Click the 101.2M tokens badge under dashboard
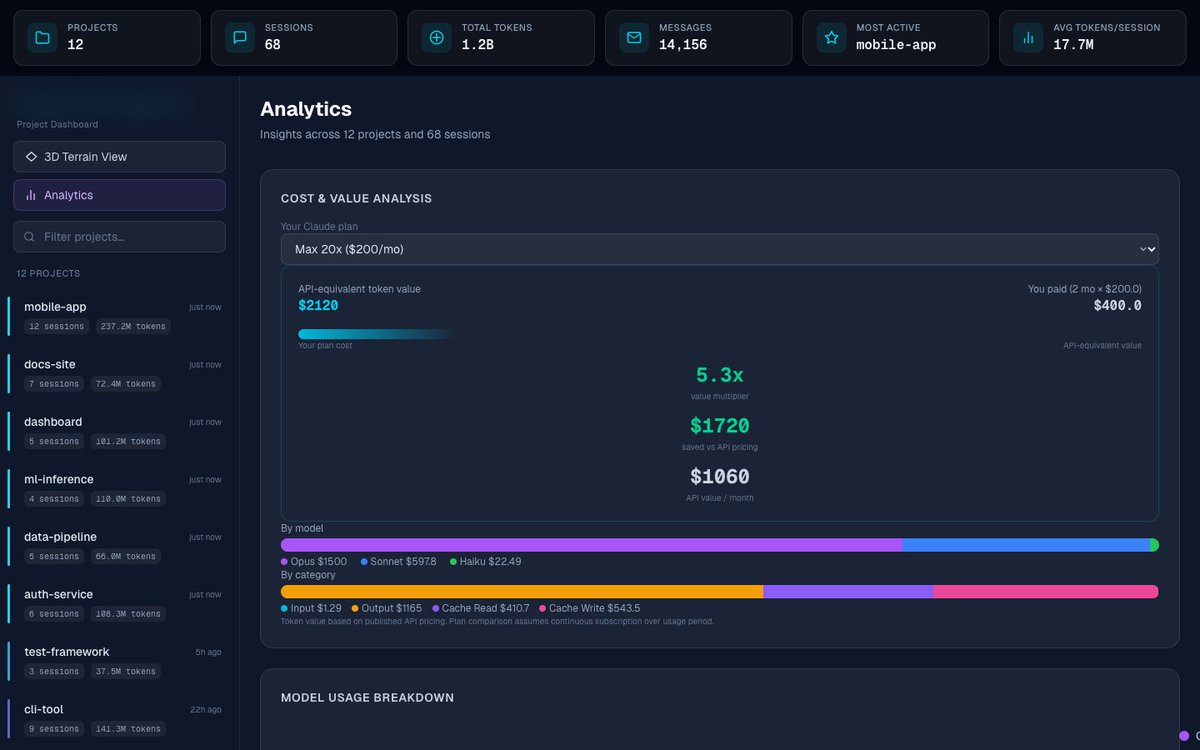The width and height of the screenshot is (1200, 750). [127, 442]
